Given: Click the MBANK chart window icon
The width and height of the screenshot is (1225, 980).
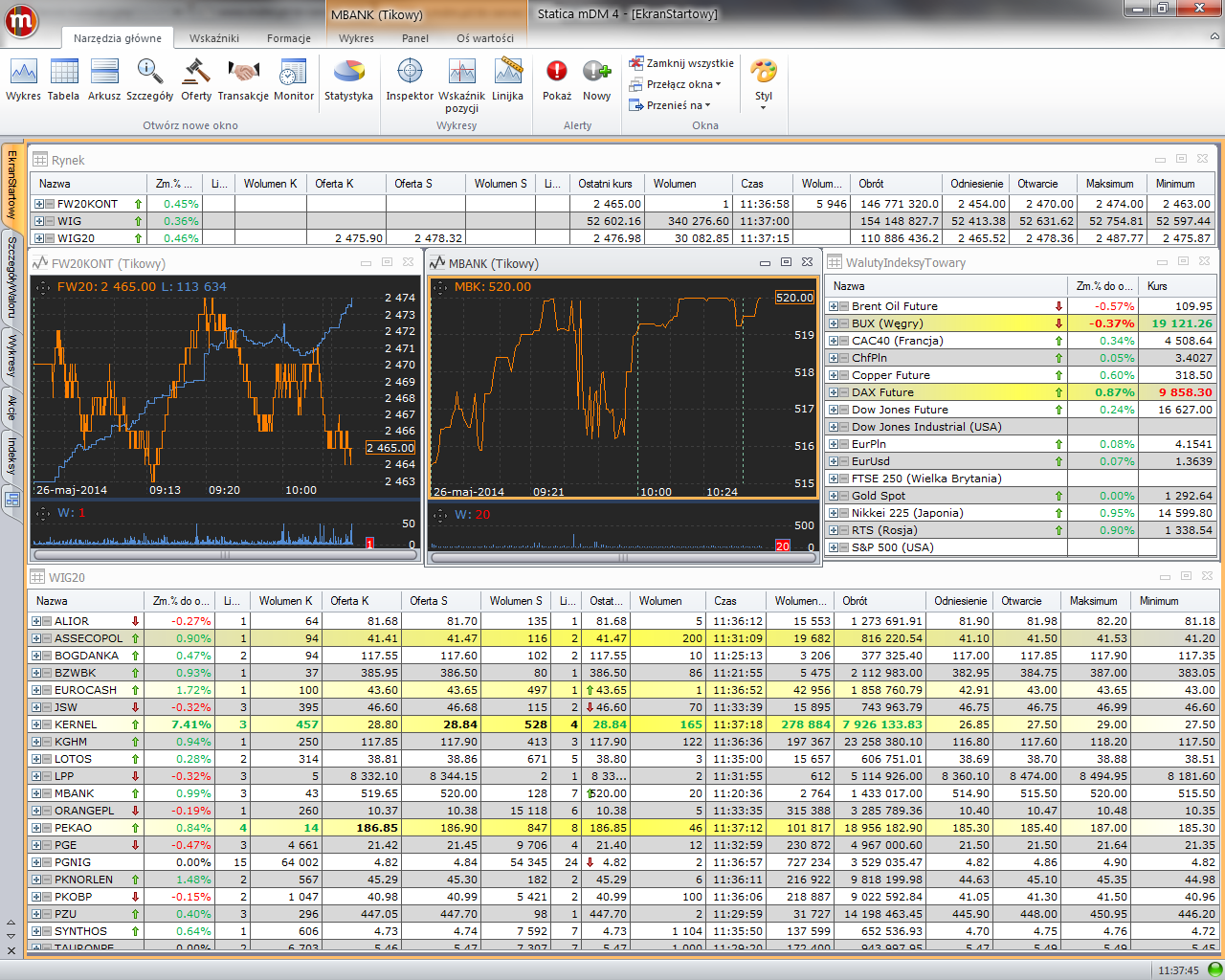Looking at the screenshot, I should click(x=437, y=263).
